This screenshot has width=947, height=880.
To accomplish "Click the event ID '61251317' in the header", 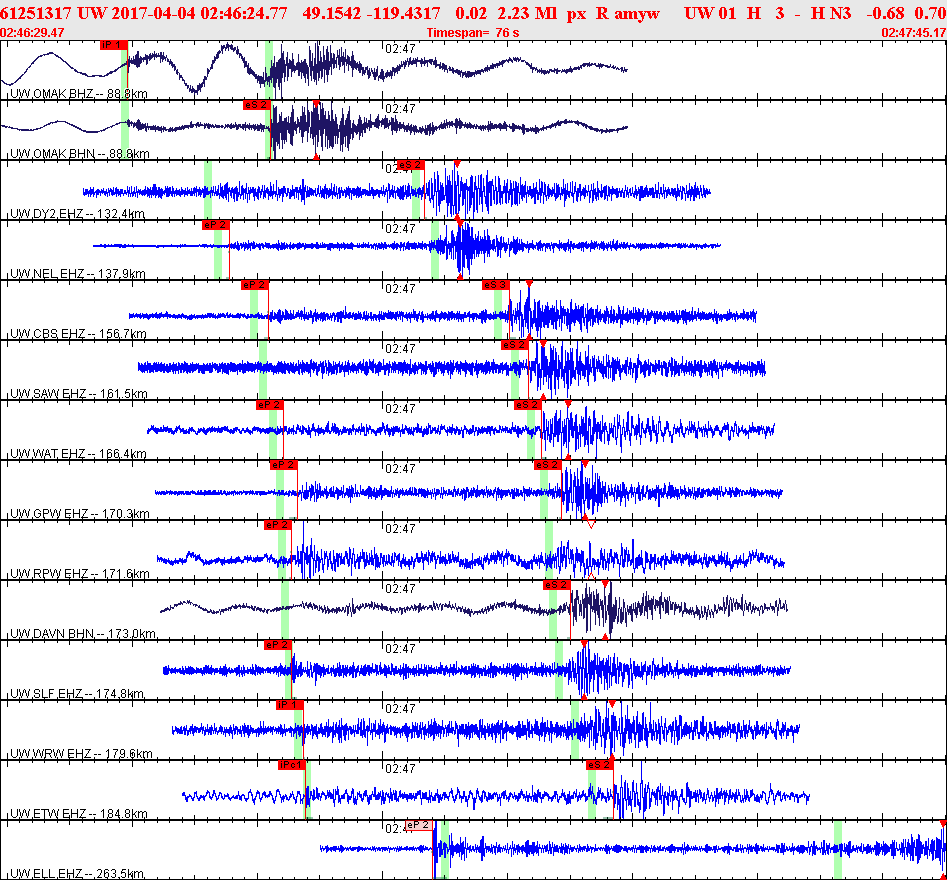I will pyautogui.click(x=36, y=13).
